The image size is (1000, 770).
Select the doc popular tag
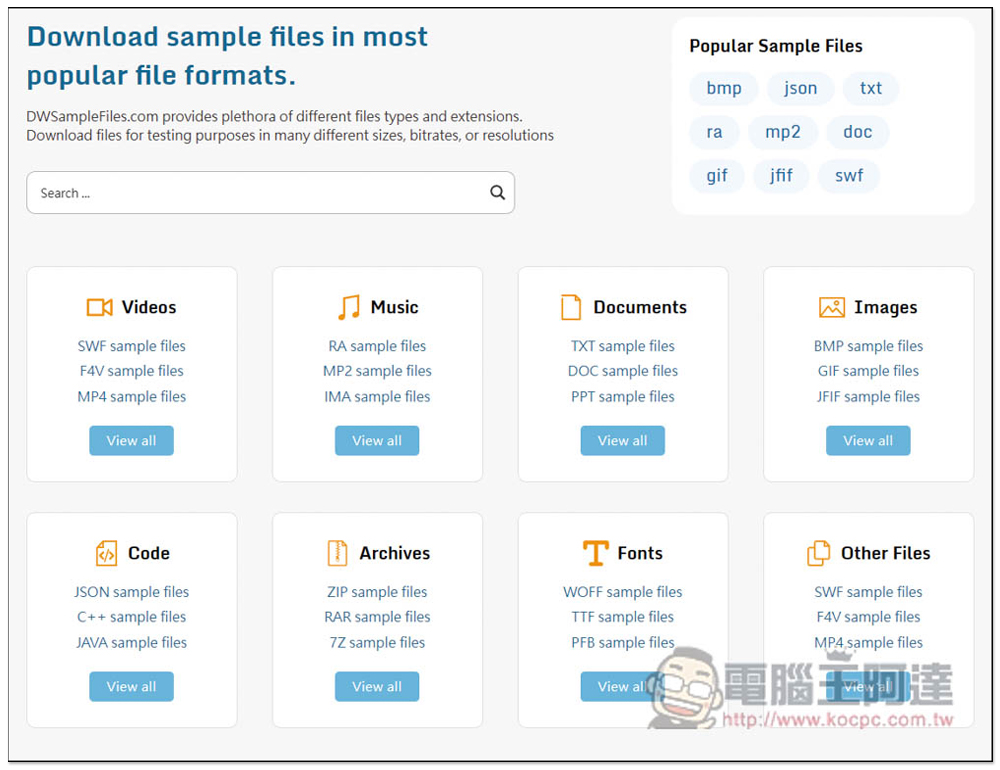[x=857, y=132]
